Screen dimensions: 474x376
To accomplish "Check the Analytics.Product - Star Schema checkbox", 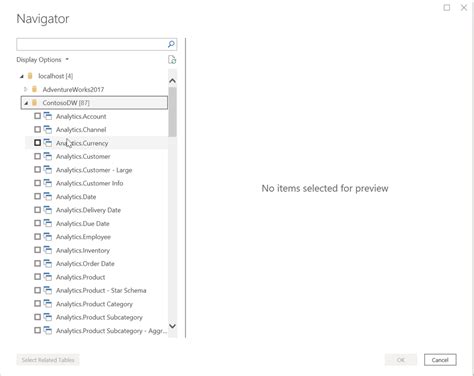I will pyautogui.click(x=37, y=290).
